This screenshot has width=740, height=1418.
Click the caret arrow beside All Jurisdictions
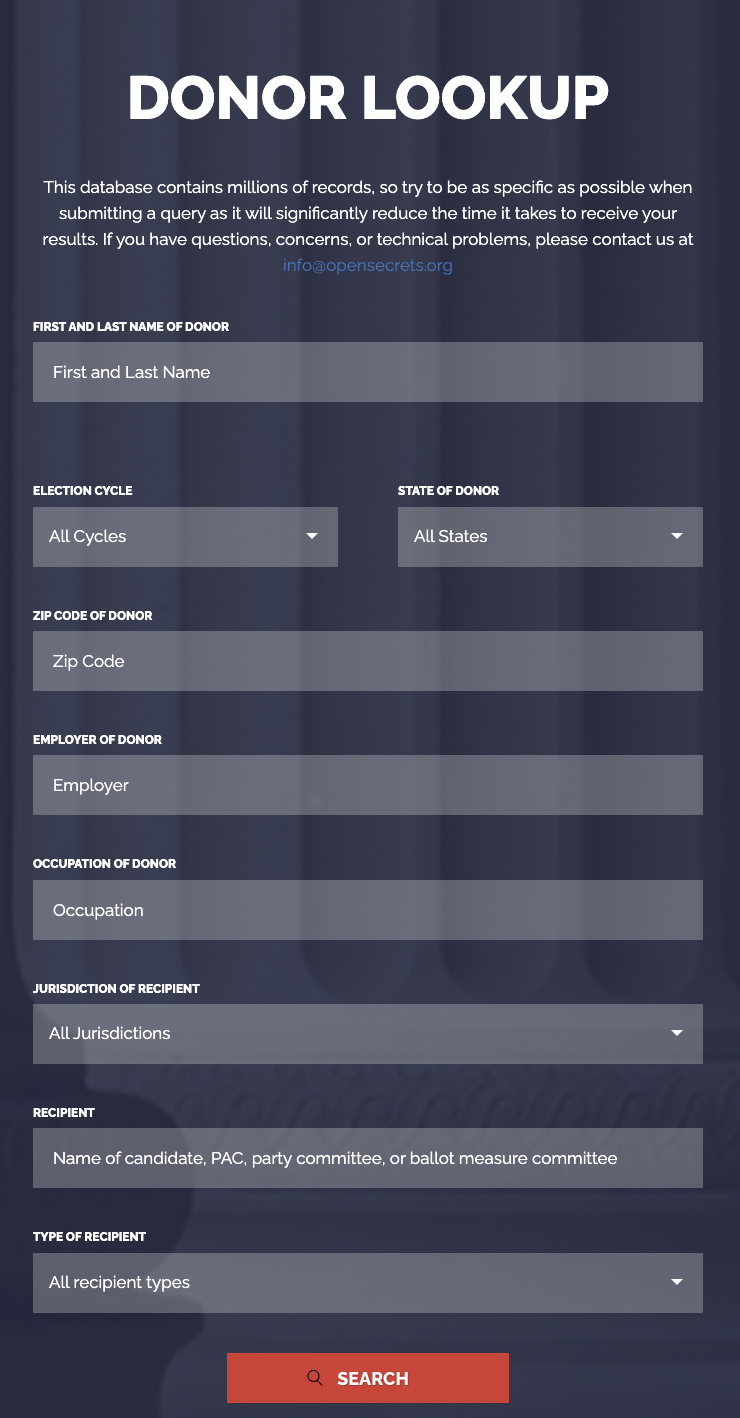pyautogui.click(x=677, y=1033)
